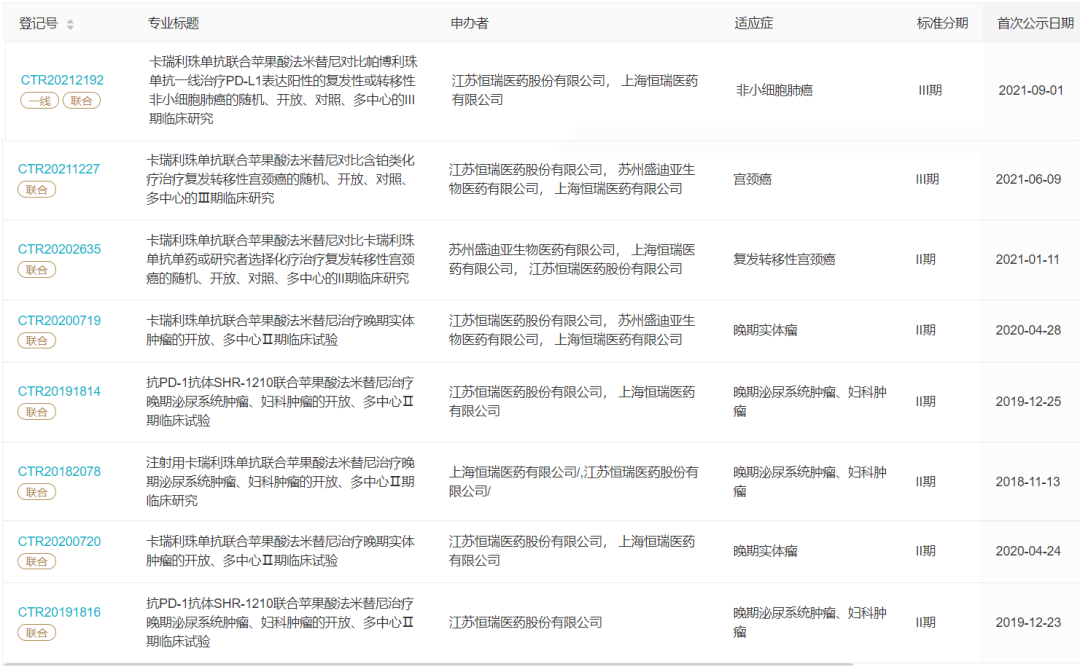Click the 联合 tag under CTR20202635
This screenshot has height=667, width=1080.
click(37, 269)
